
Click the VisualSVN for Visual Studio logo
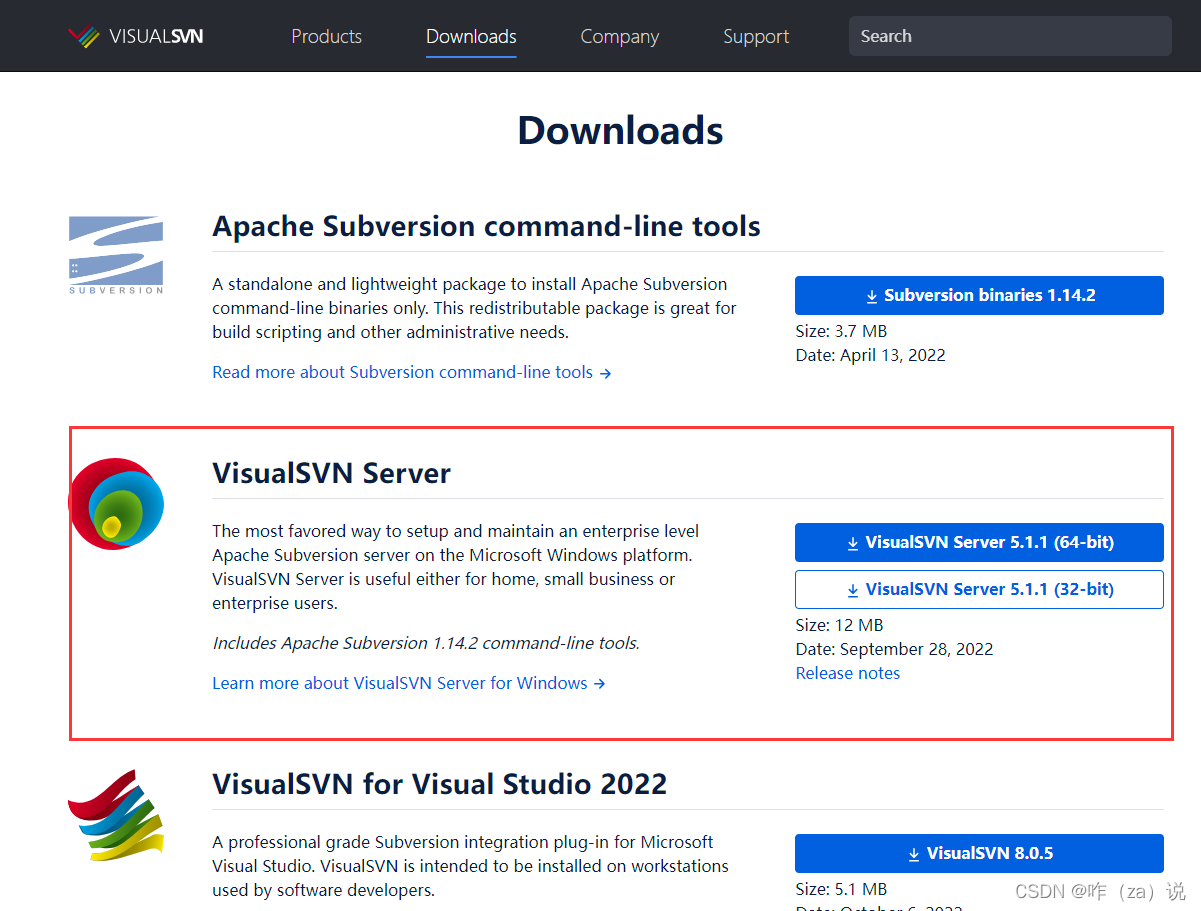click(x=116, y=815)
